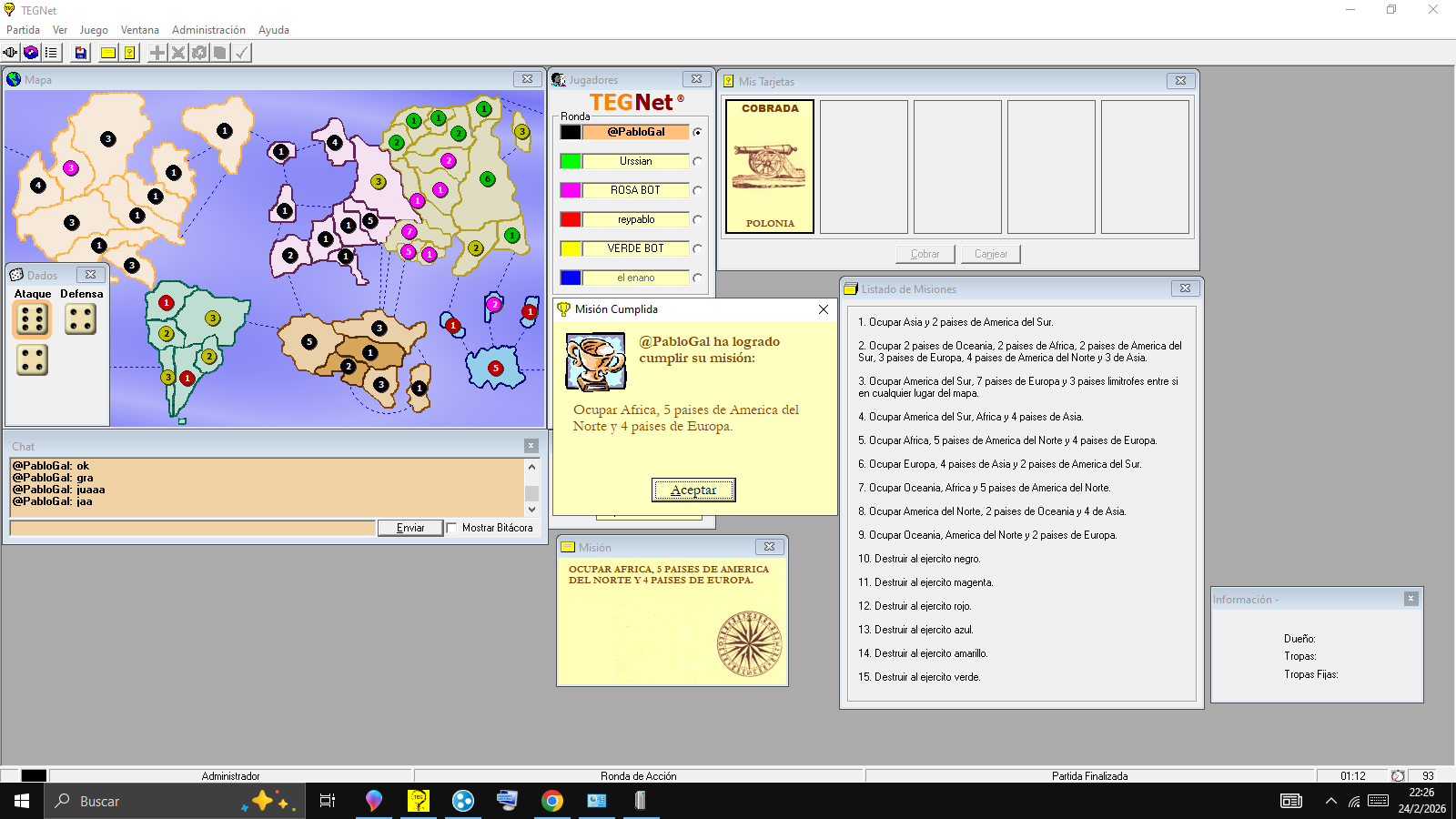Click the chat message input field

[x=192, y=528]
